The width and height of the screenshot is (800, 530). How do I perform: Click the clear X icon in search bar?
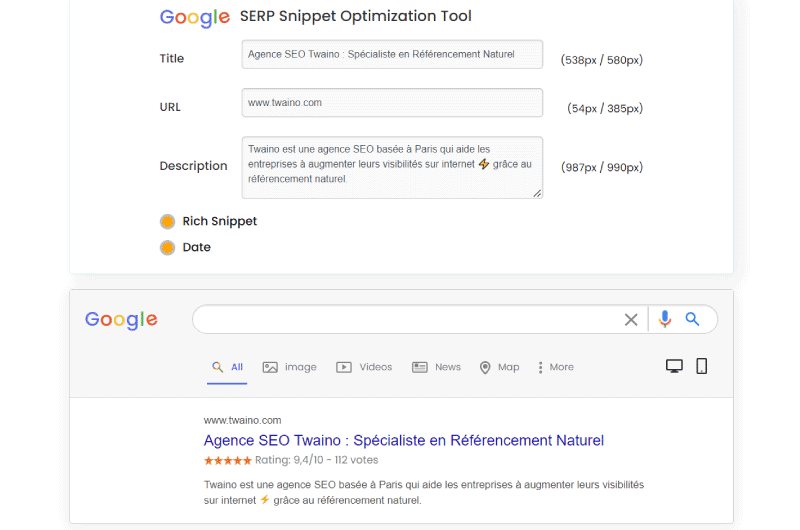click(x=631, y=320)
